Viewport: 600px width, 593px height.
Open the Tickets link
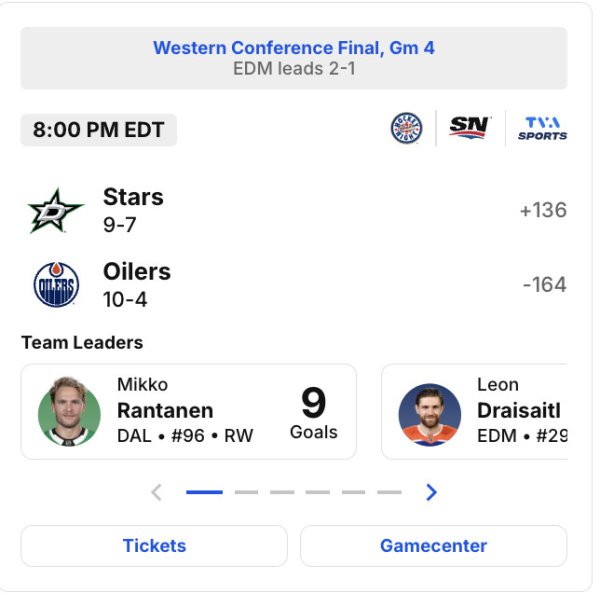[x=154, y=546]
